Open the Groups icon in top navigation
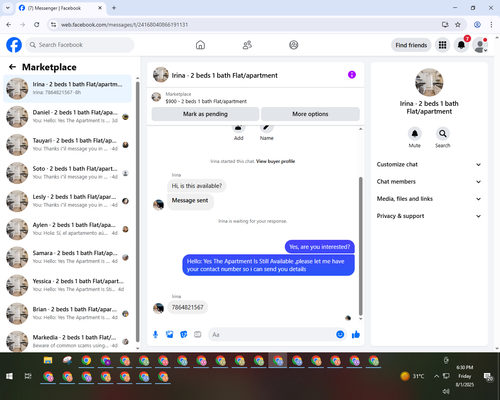The height and width of the screenshot is (400, 500). 294,45
